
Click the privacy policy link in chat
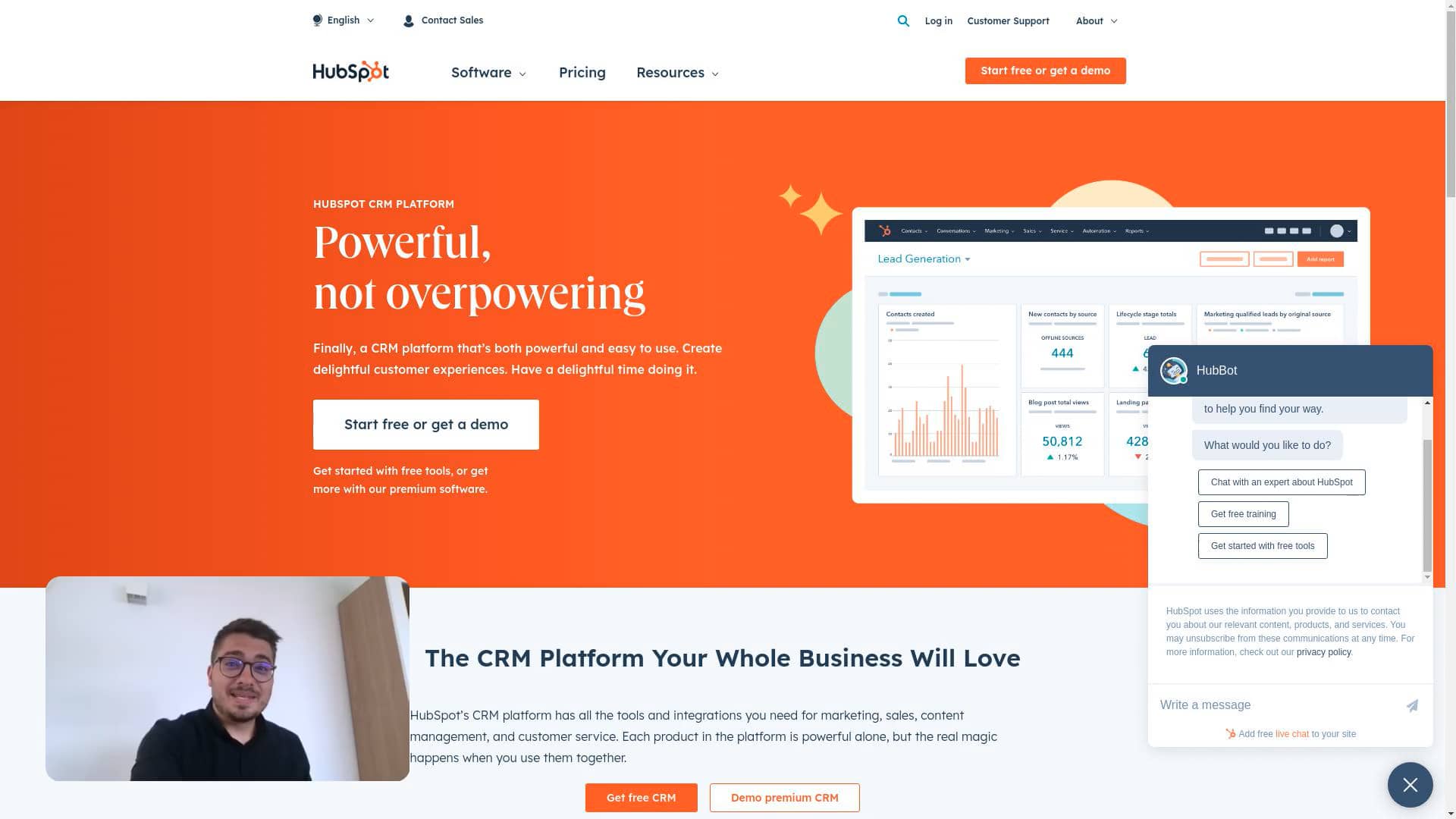click(1323, 651)
